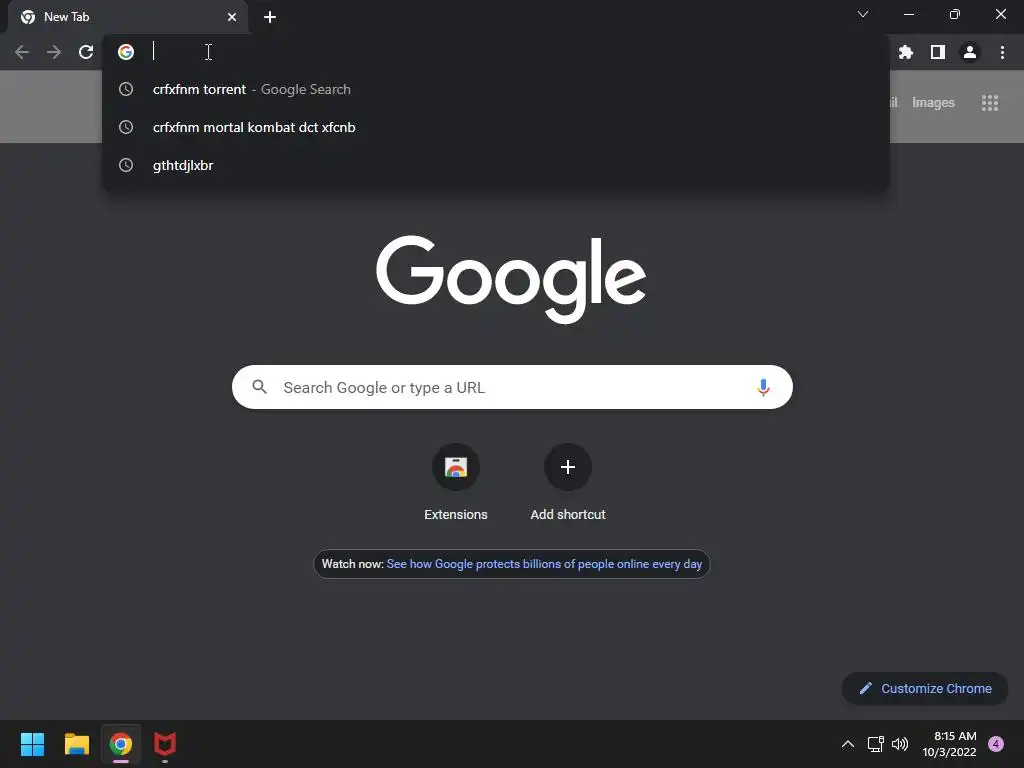Toggle the Chrome side panel
This screenshot has height=768, width=1024.
(938, 52)
